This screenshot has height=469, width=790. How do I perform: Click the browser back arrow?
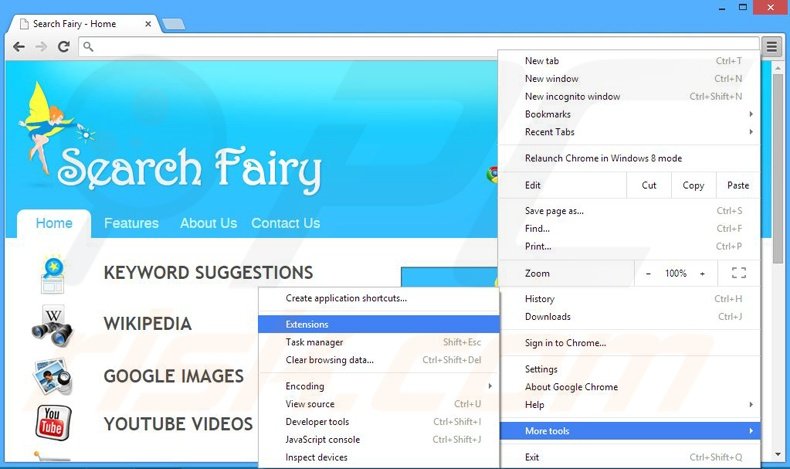19,47
